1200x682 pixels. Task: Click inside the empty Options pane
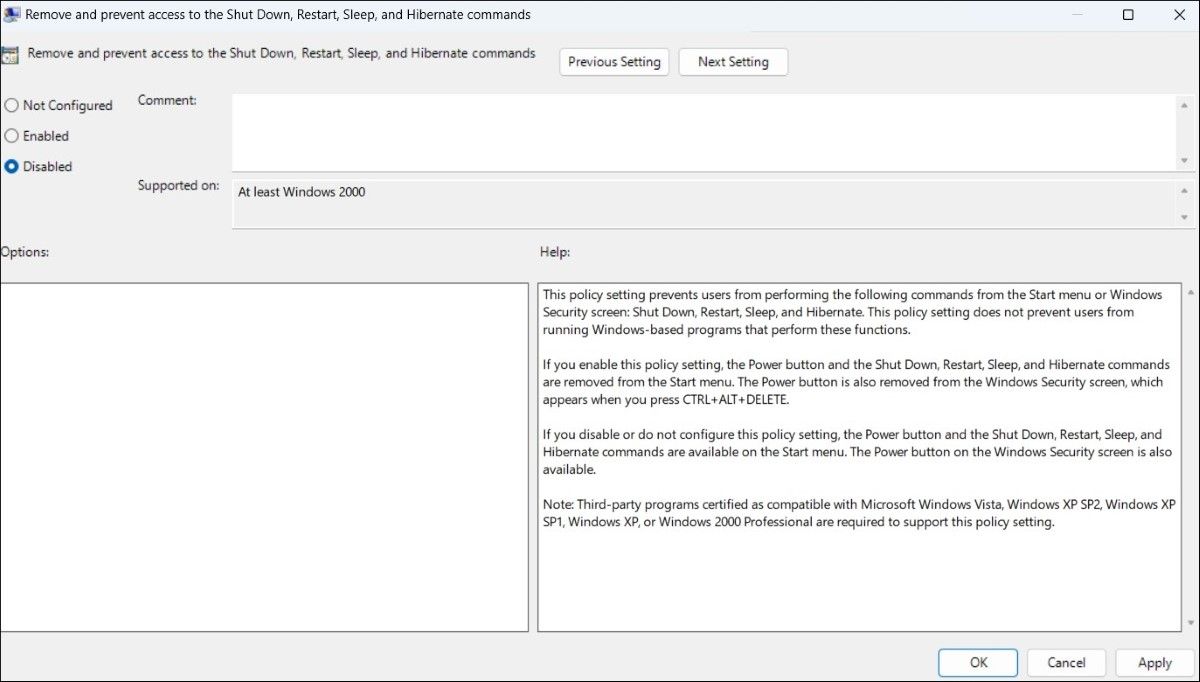[x=264, y=457]
